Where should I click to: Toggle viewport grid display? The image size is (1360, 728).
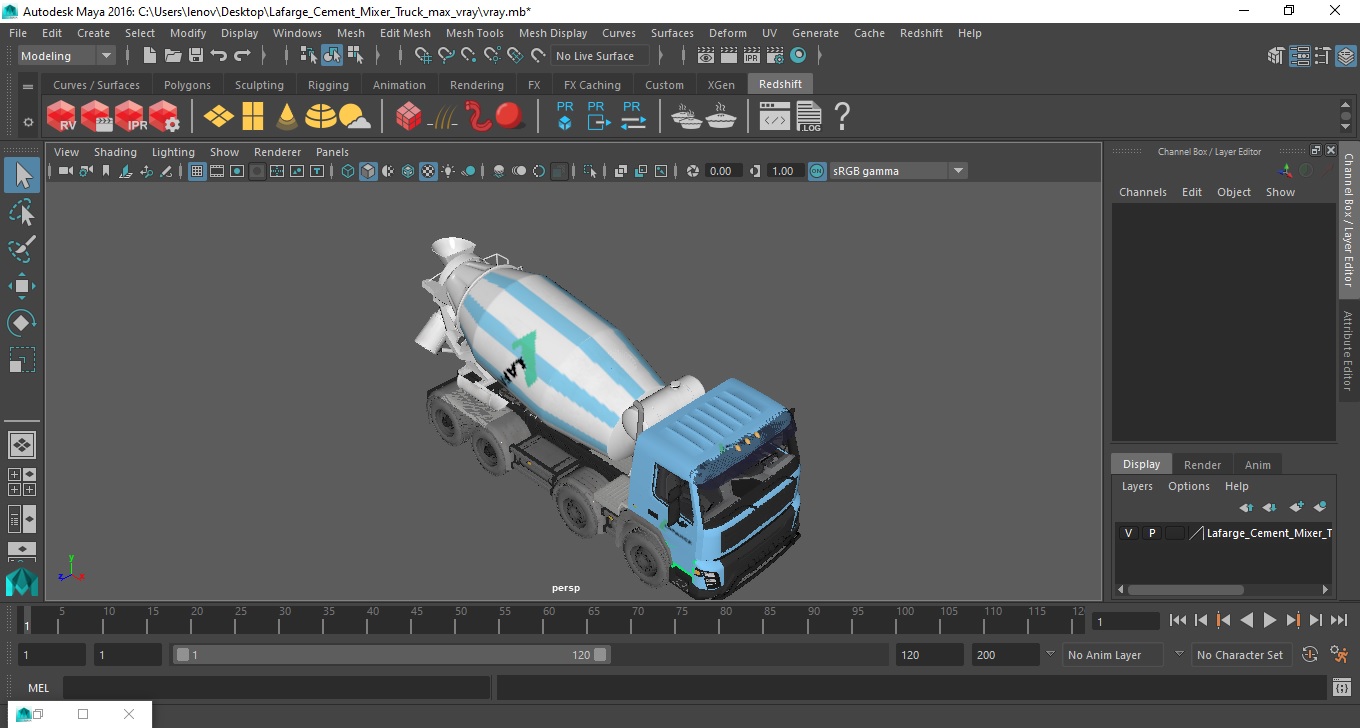click(x=197, y=171)
